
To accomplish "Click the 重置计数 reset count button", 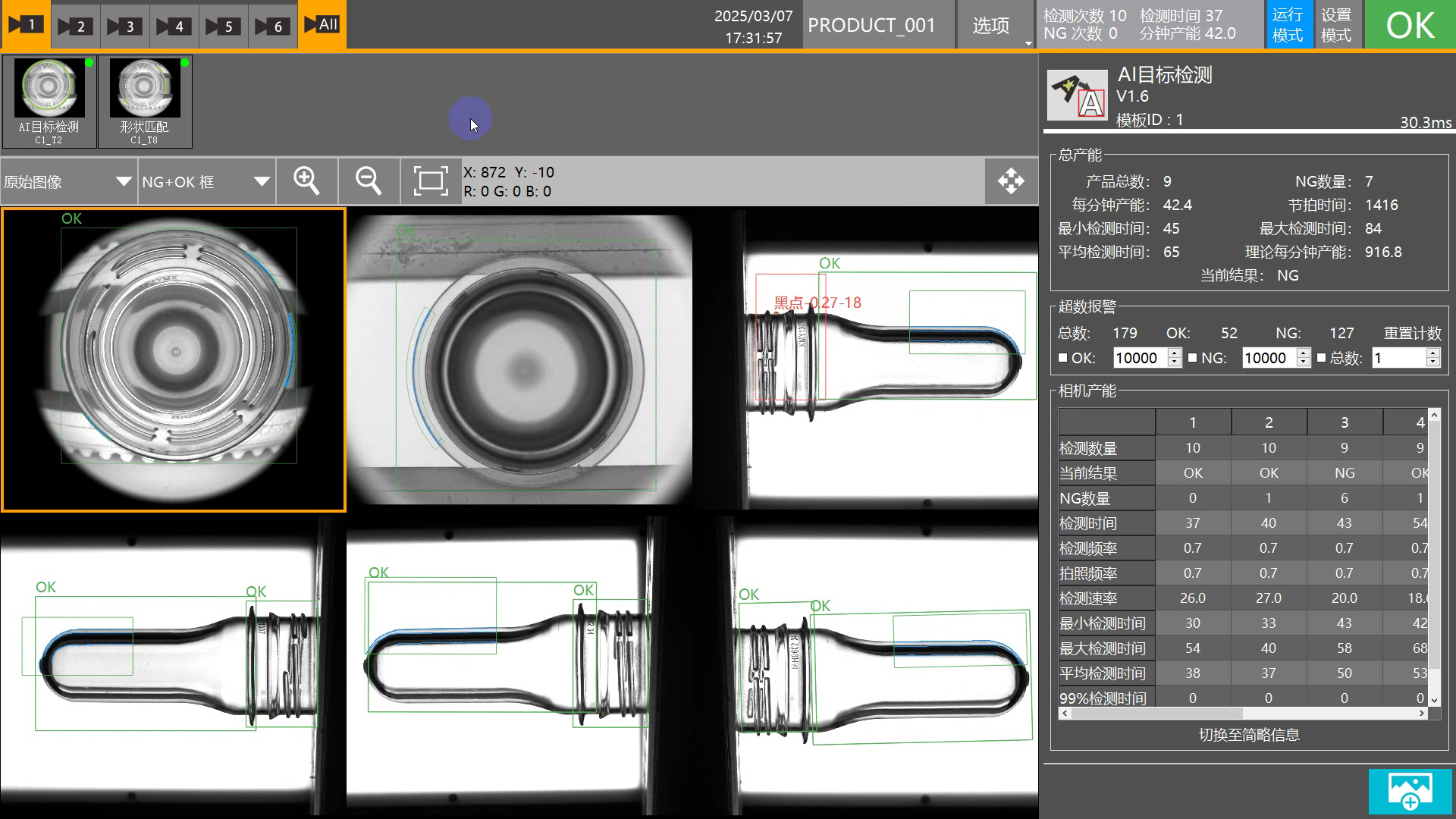I will (x=1412, y=334).
